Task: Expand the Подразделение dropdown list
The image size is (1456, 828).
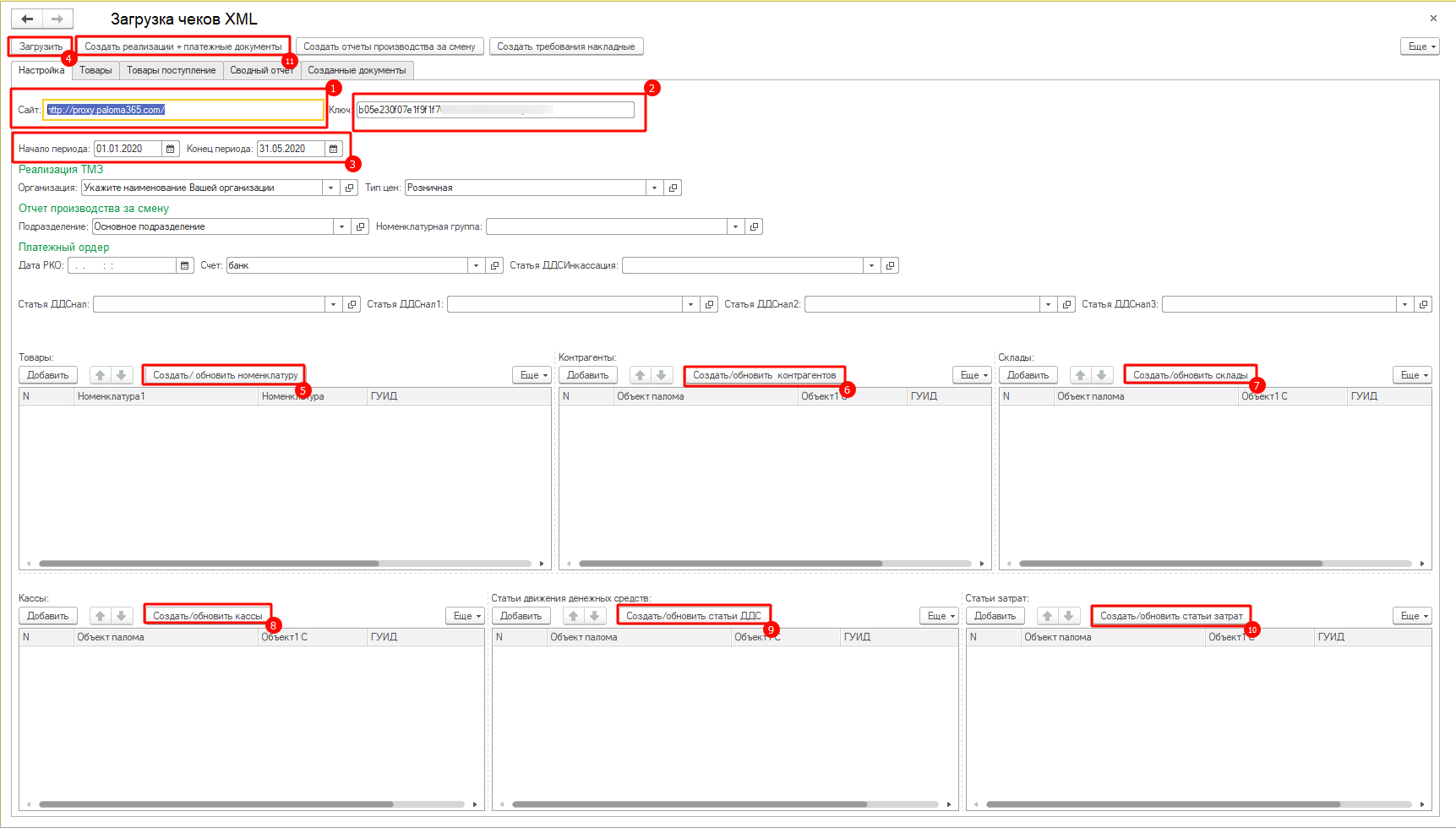Action: pos(341,226)
